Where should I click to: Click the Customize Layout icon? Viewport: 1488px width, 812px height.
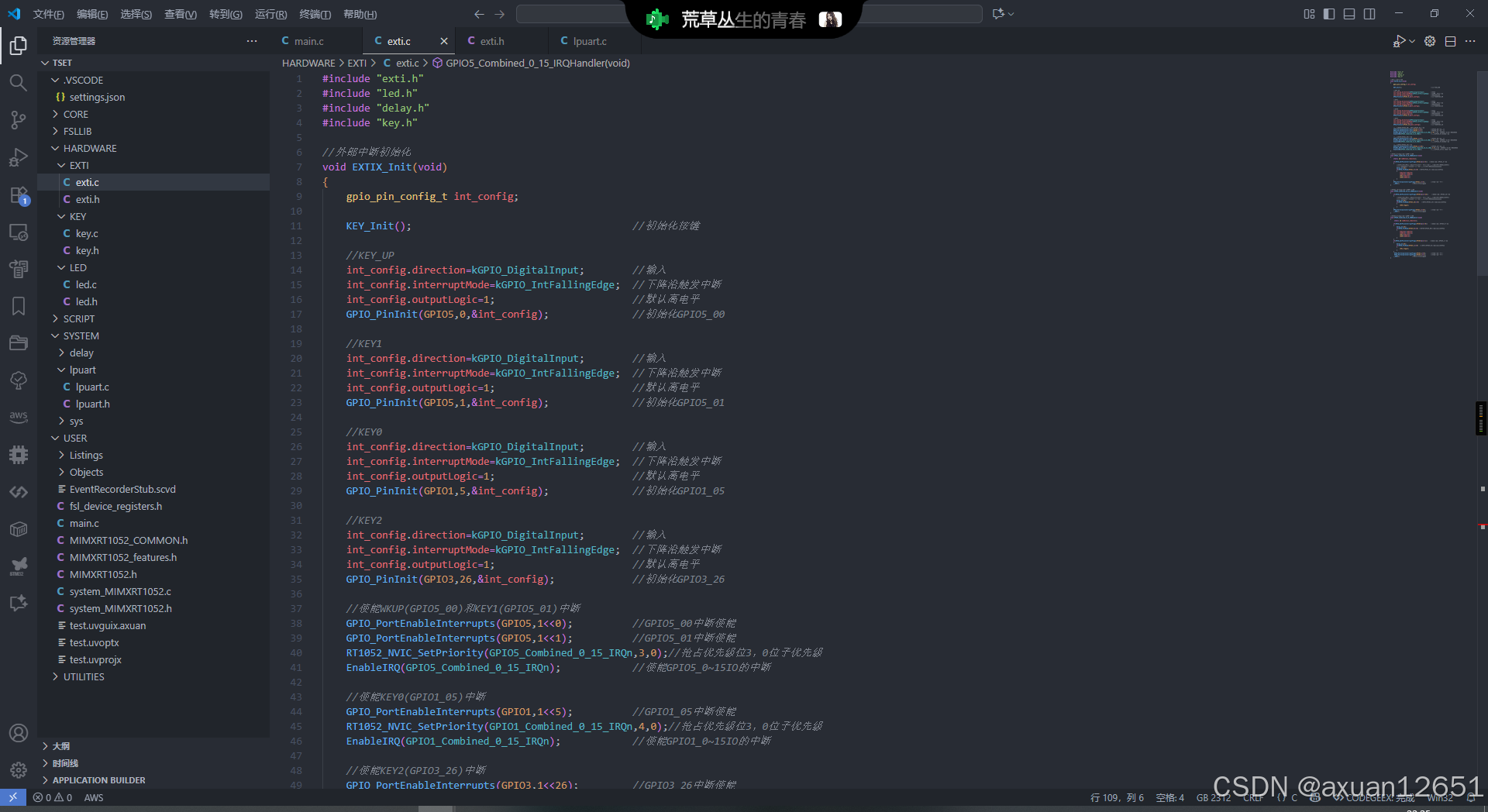1309,14
